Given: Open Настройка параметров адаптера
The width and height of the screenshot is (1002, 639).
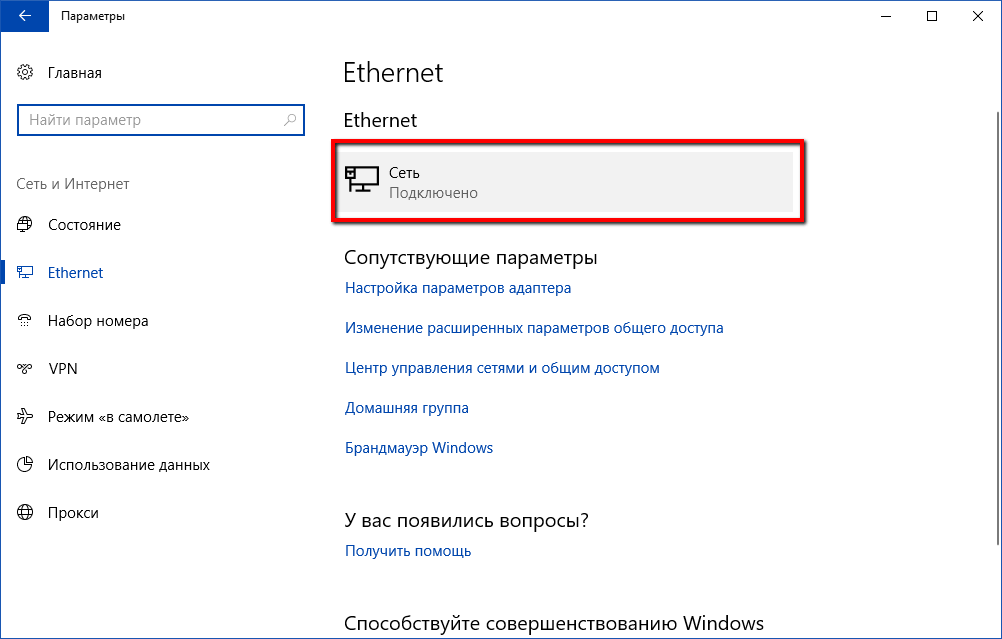Looking at the screenshot, I should pyautogui.click(x=457, y=287).
